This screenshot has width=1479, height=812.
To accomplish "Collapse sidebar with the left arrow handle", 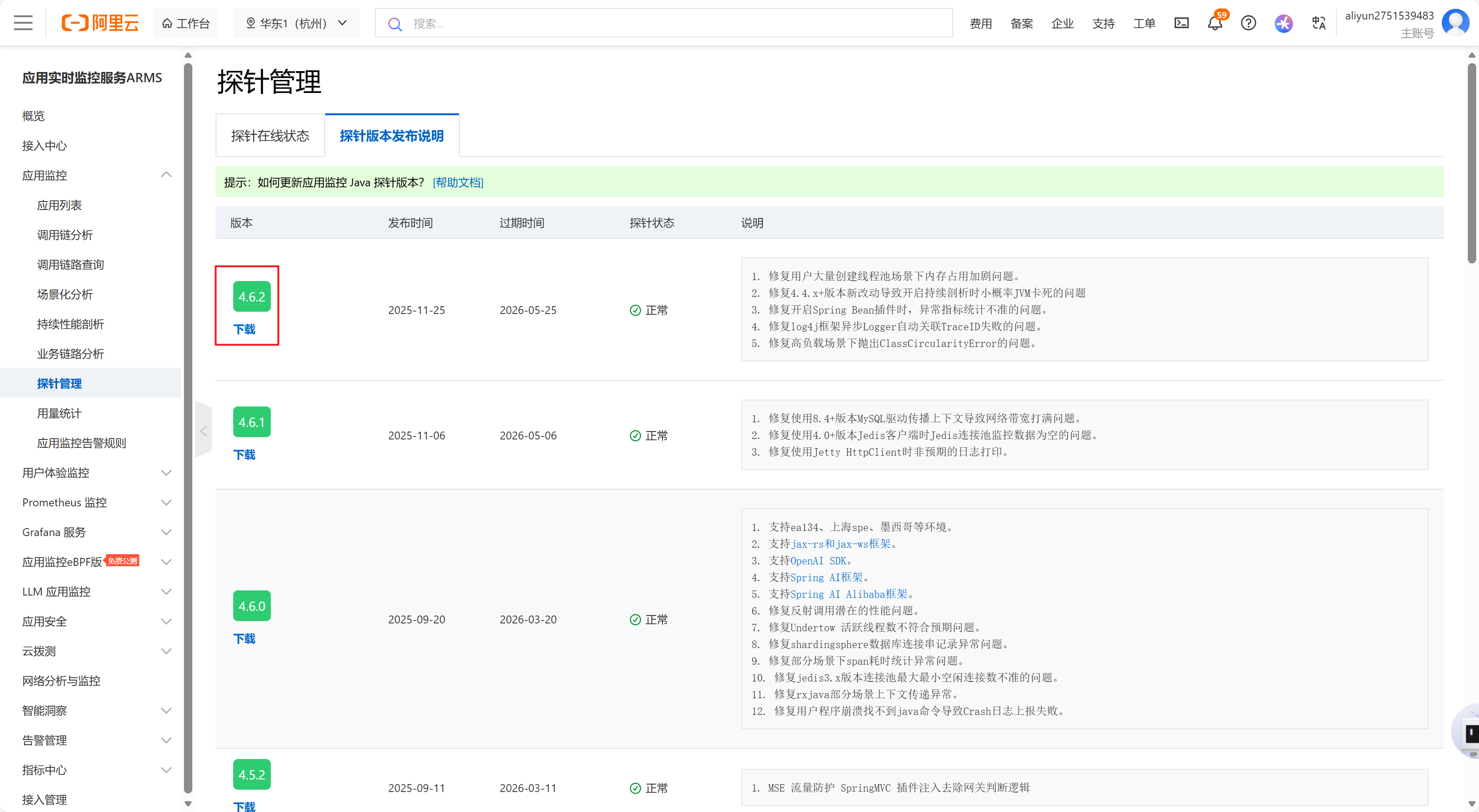I will pos(203,431).
